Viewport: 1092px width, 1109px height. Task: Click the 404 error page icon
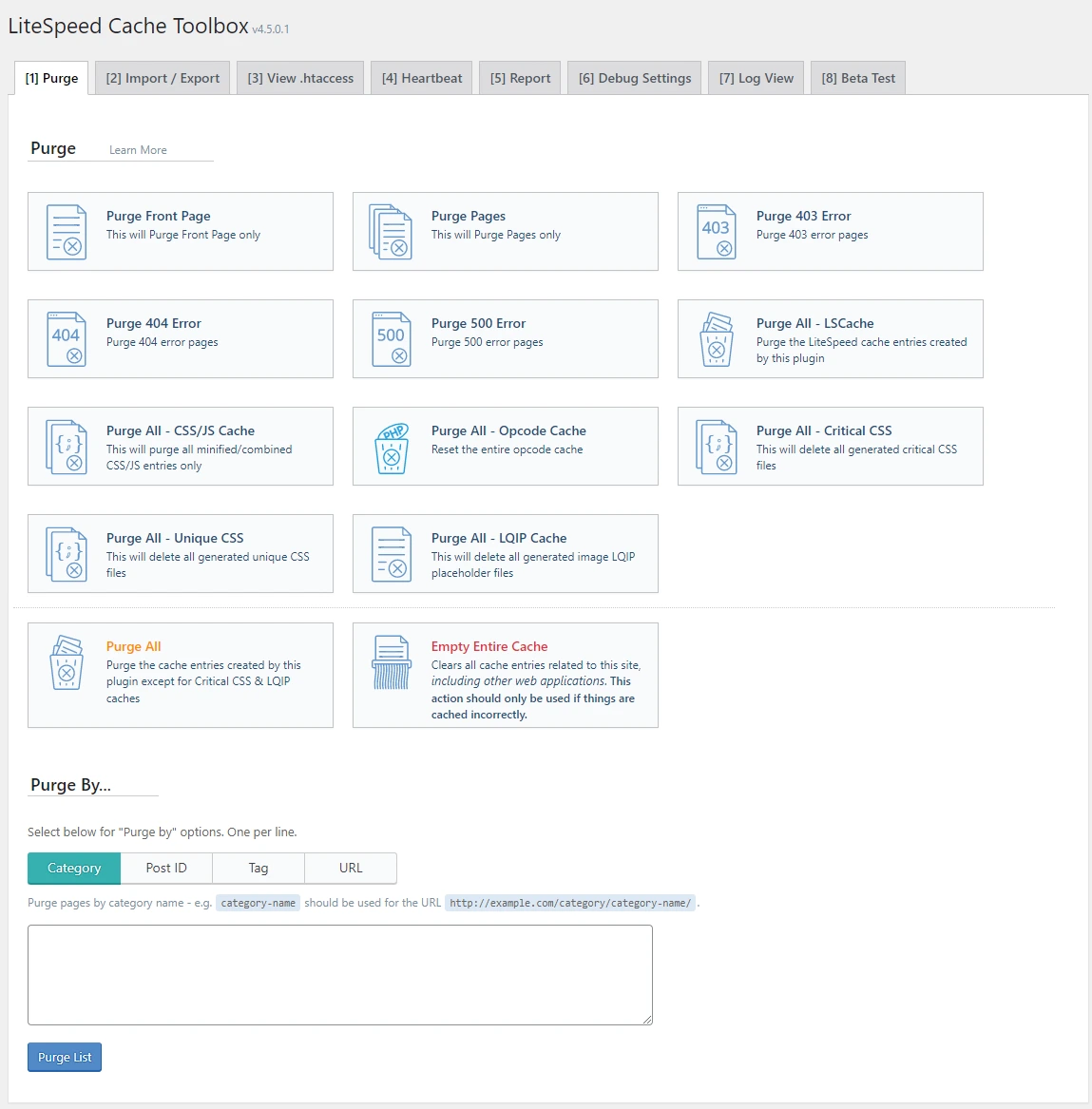tap(67, 339)
